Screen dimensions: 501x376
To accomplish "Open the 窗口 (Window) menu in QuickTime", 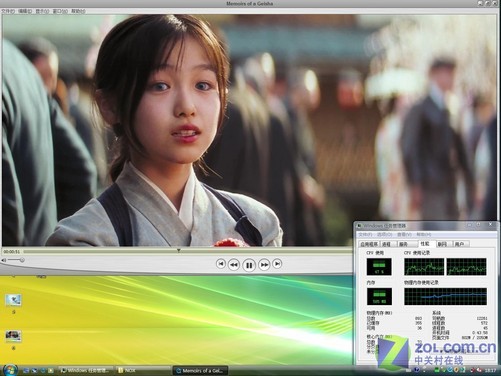I will [60, 11].
